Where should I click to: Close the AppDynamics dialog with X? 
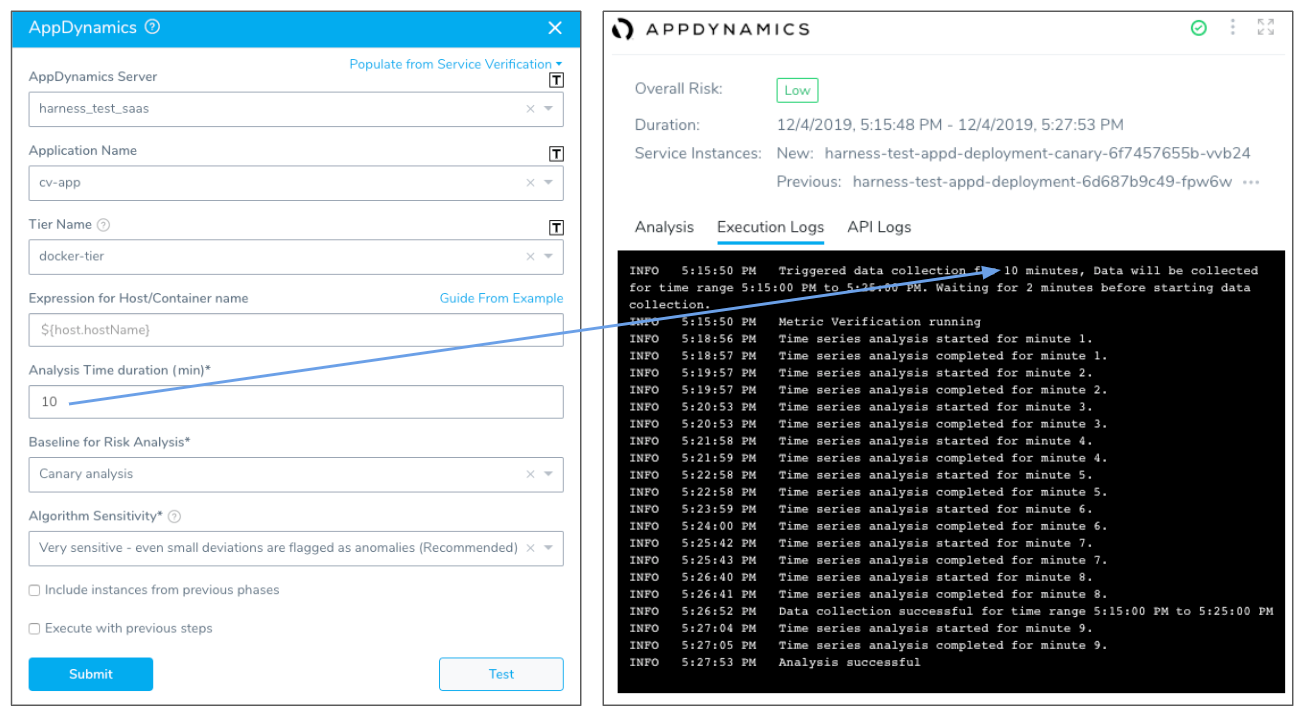[555, 28]
